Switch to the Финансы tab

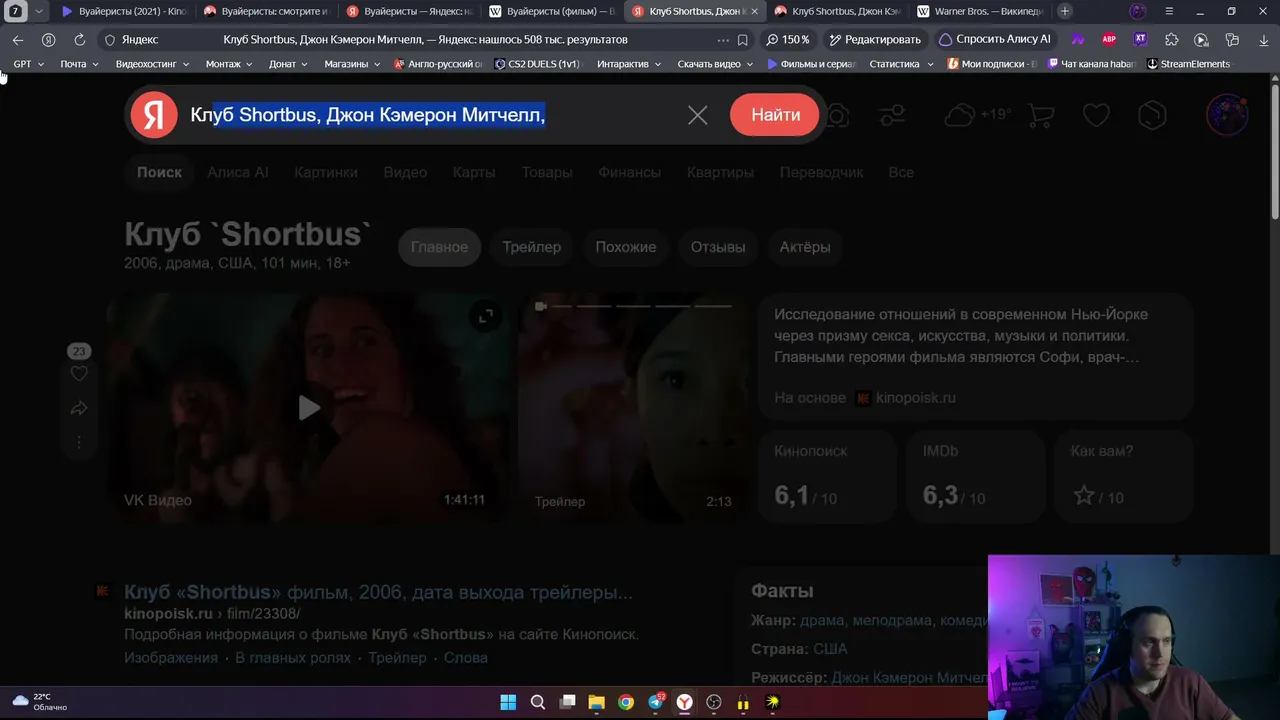tap(630, 172)
